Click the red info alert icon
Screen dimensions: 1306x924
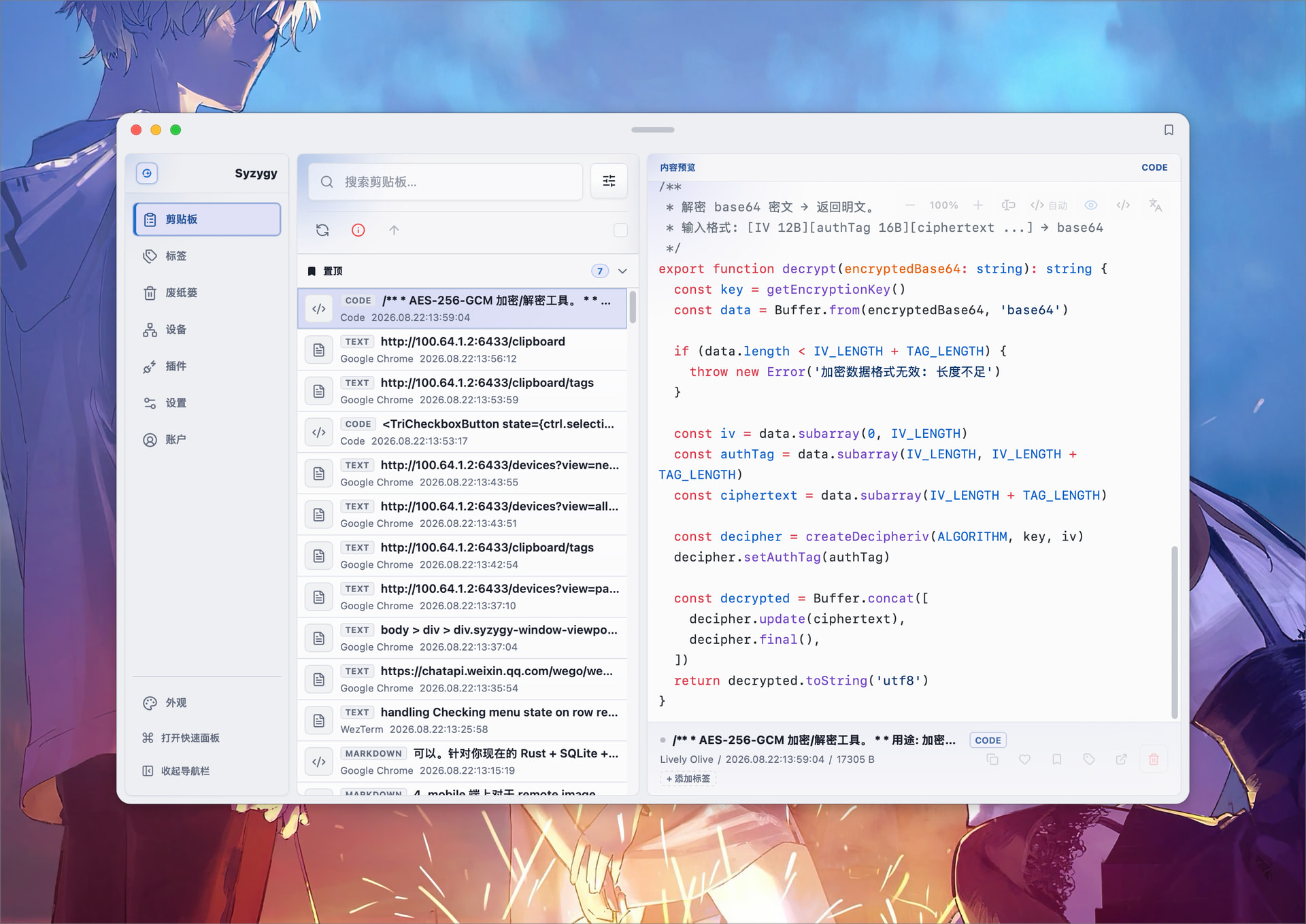point(358,230)
